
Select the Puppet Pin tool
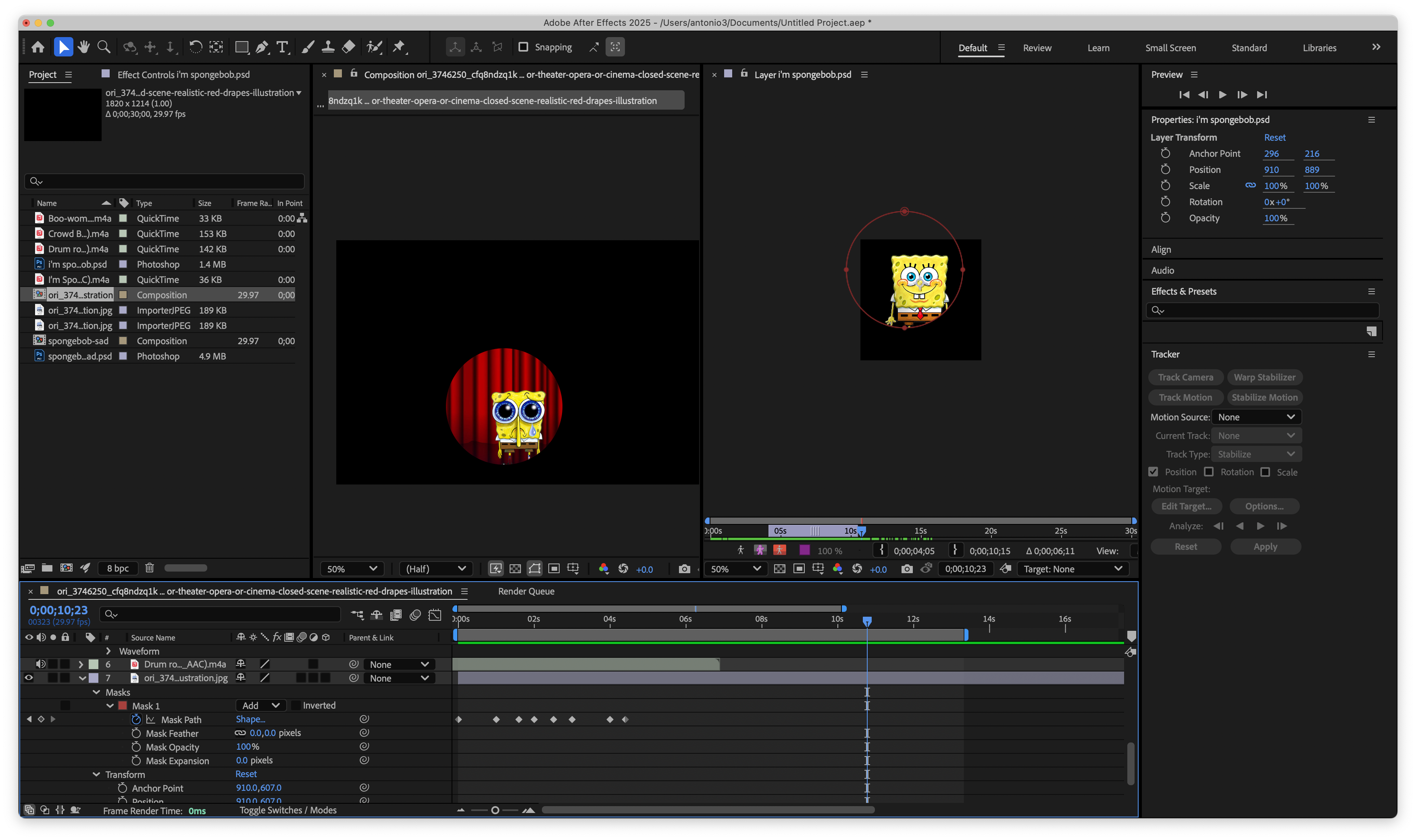399,47
